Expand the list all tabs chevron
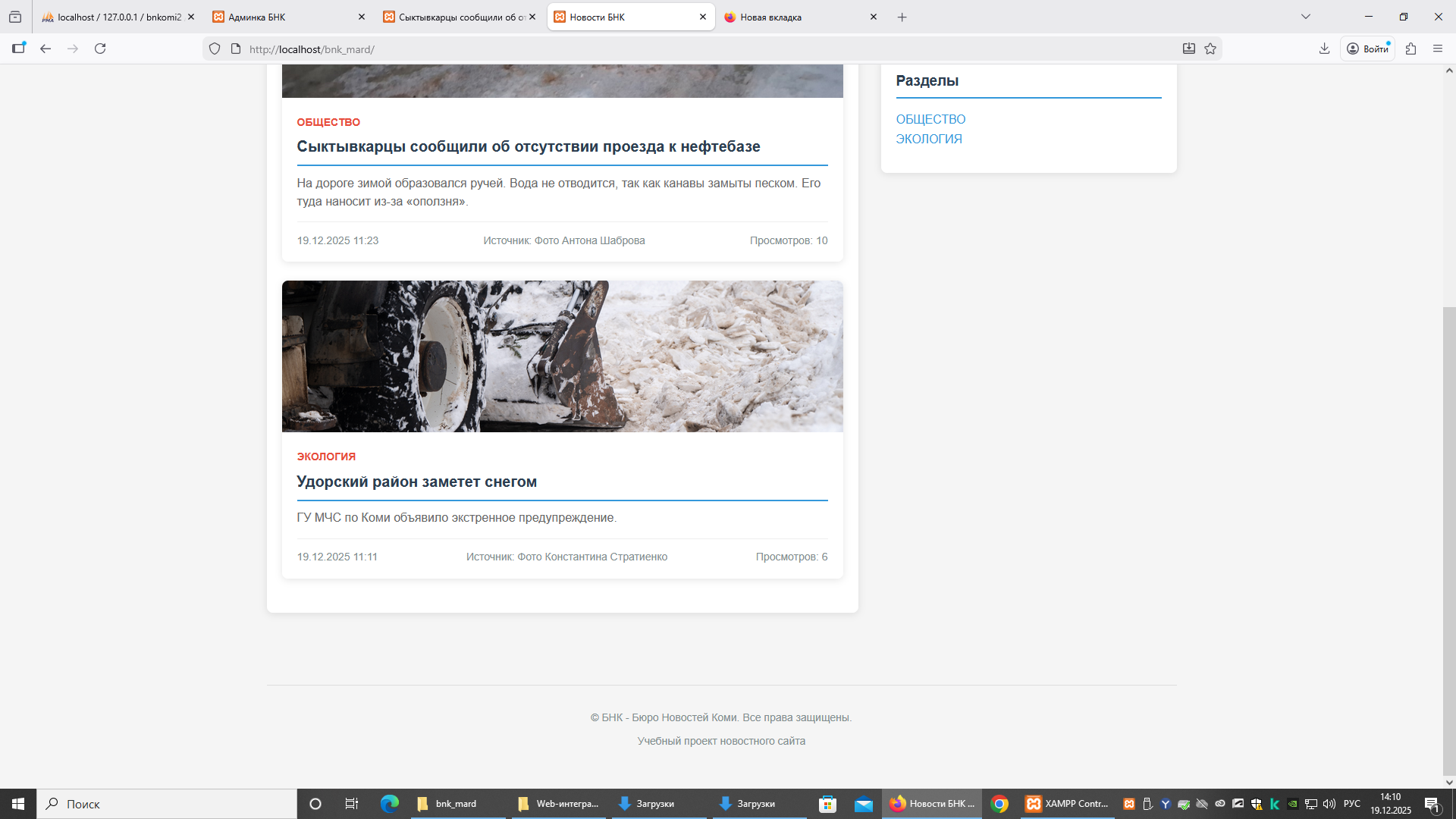1456x819 pixels. tap(1306, 17)
